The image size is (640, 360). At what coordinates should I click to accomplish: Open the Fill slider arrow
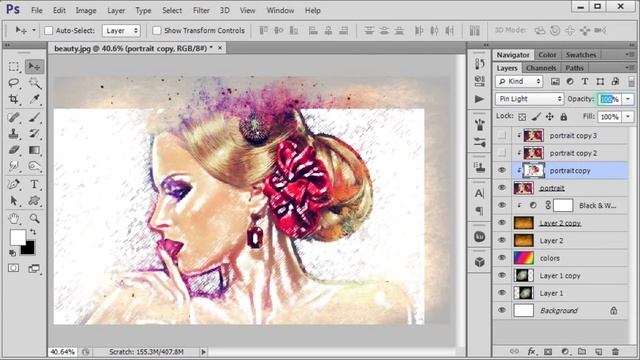point(628,117)
